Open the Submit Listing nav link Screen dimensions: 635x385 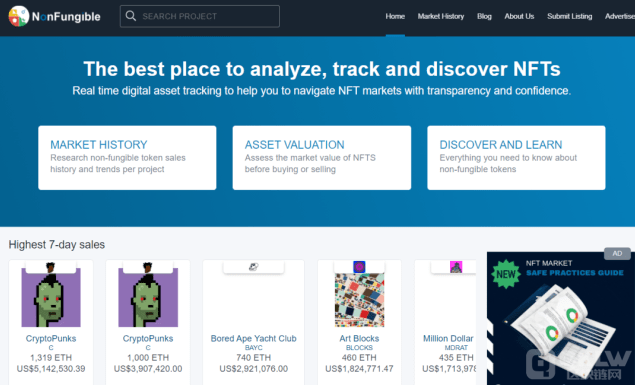(x=569, y=16)
